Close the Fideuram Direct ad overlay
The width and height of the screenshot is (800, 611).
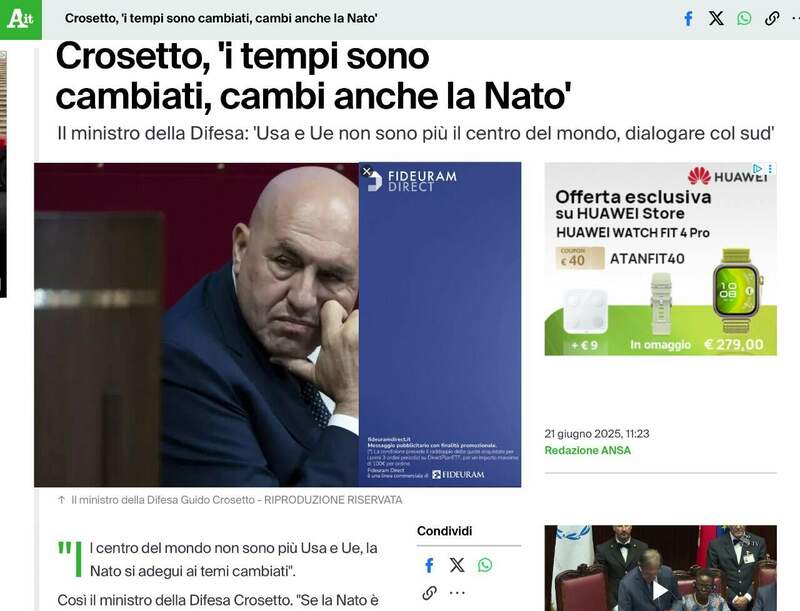click(x=366, y=172)
